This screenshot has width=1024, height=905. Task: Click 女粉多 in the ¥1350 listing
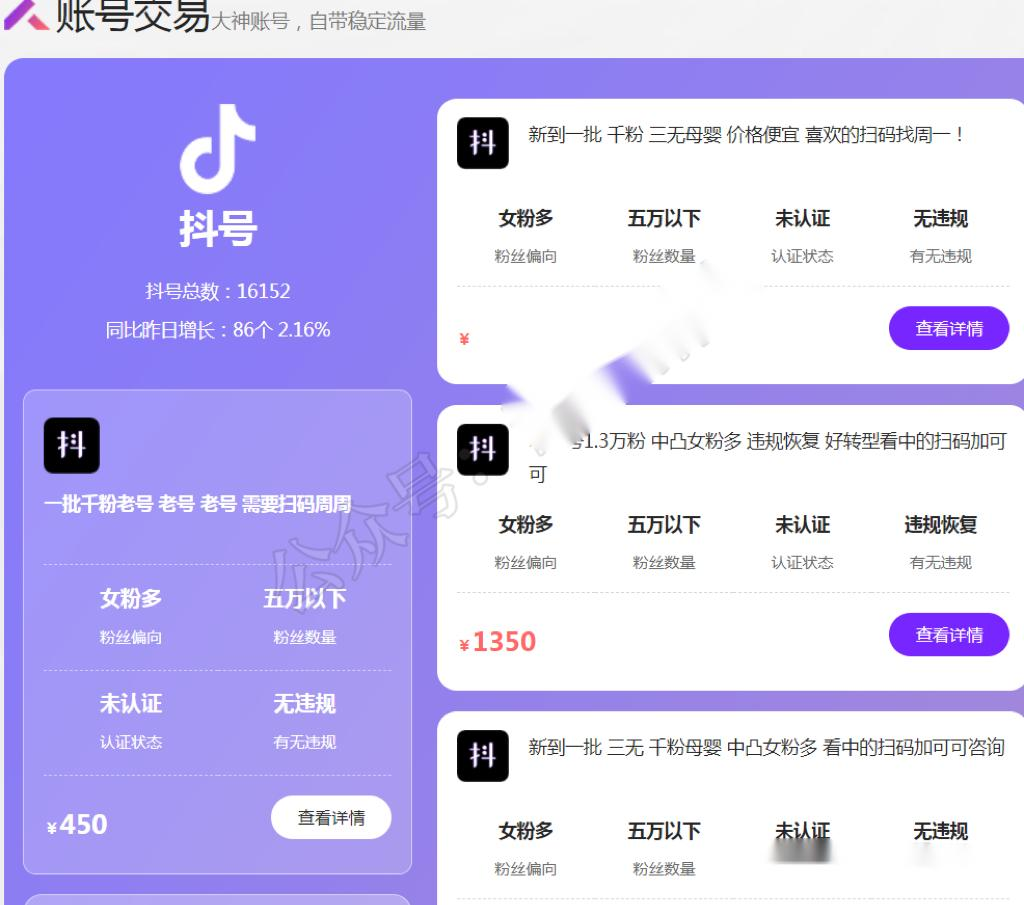(526, 524)
